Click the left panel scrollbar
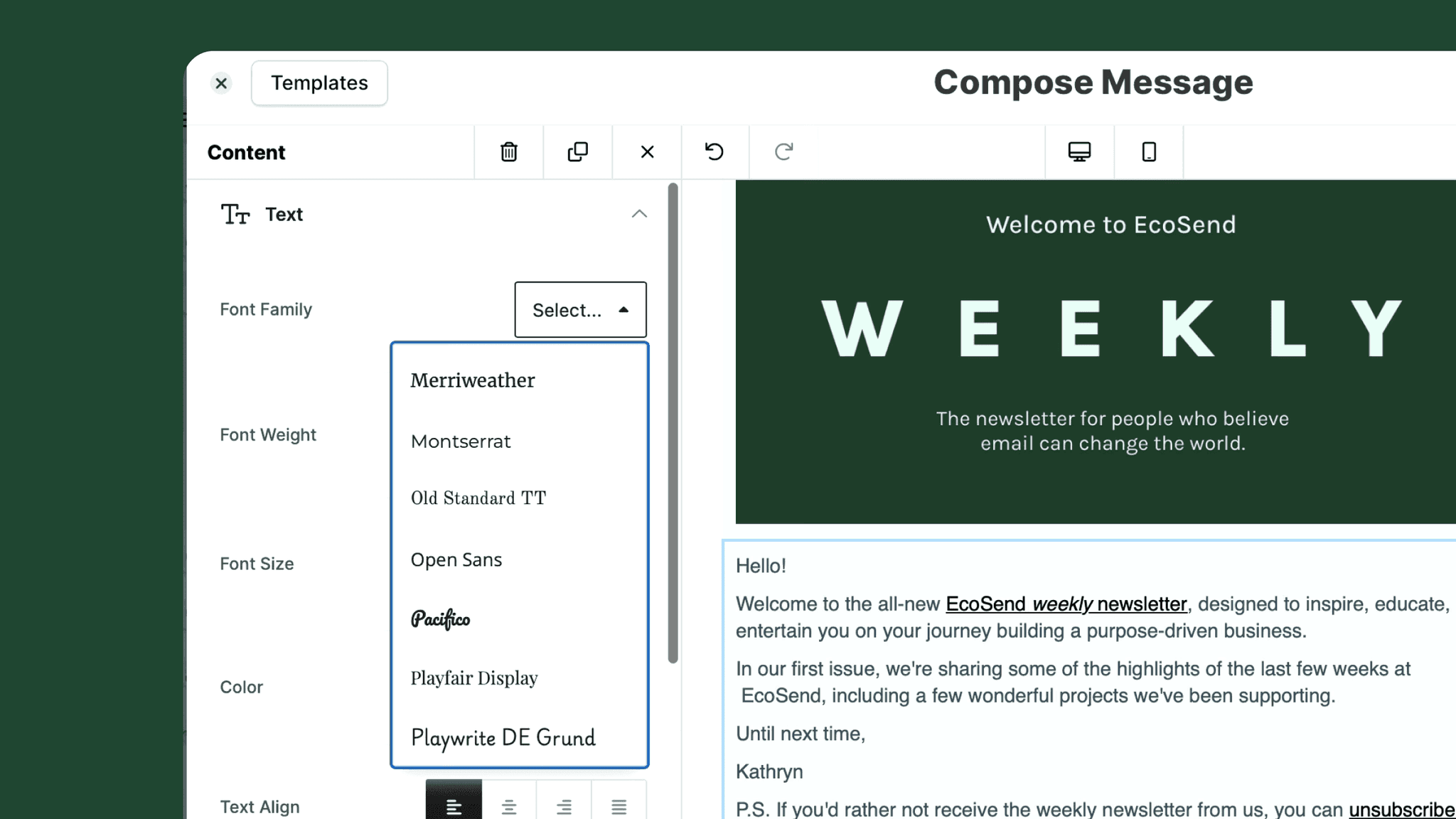Image resolution: width=1456 pixels, height=819 pixels. point(673,423)
